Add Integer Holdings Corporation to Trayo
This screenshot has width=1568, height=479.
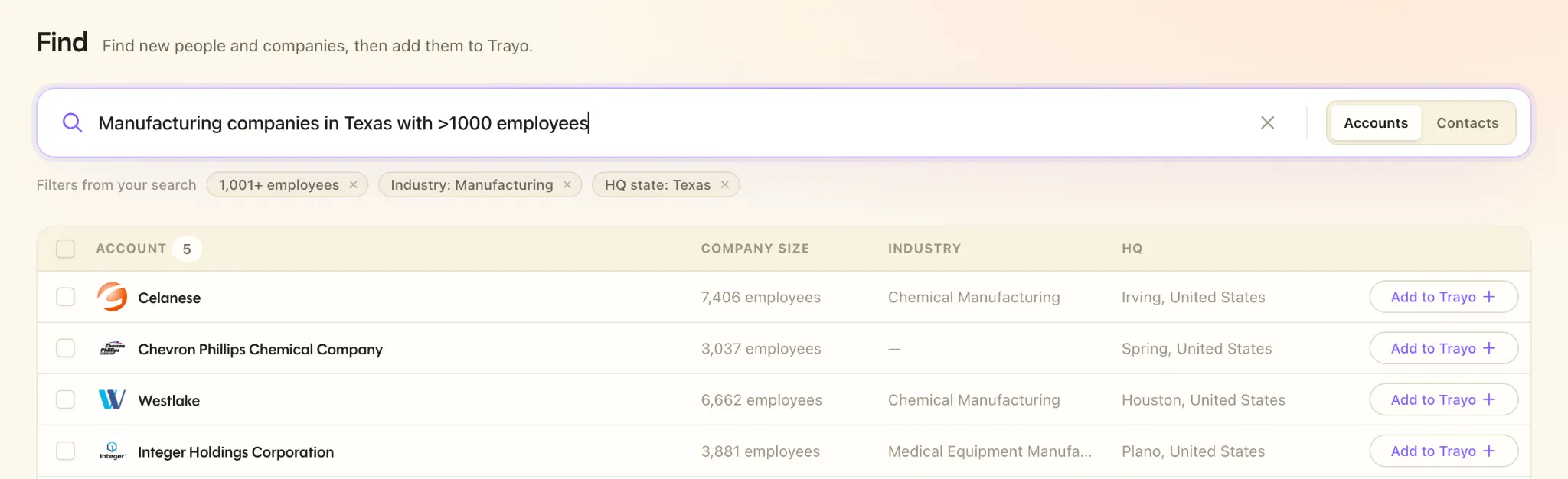tap(1443, 451)
